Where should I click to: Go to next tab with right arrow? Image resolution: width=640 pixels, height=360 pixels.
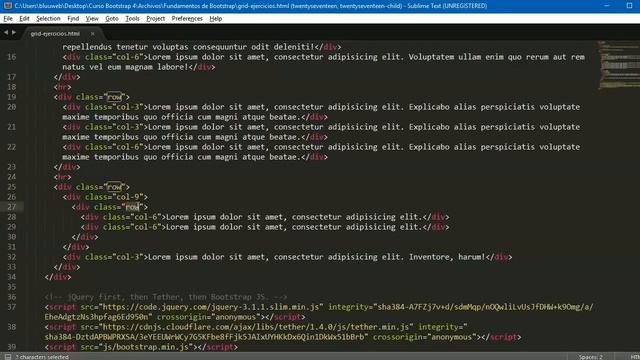tap(14, 32)
